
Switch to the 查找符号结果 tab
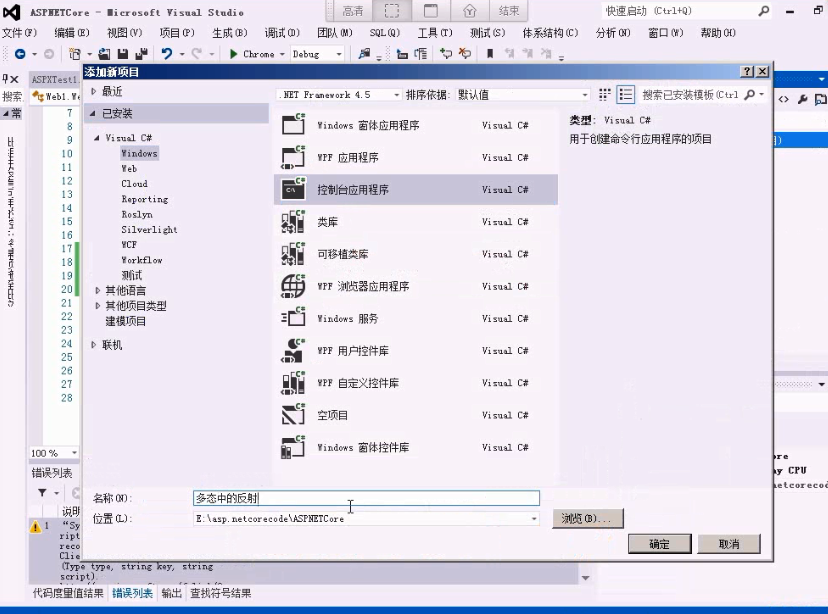[221, 593]
